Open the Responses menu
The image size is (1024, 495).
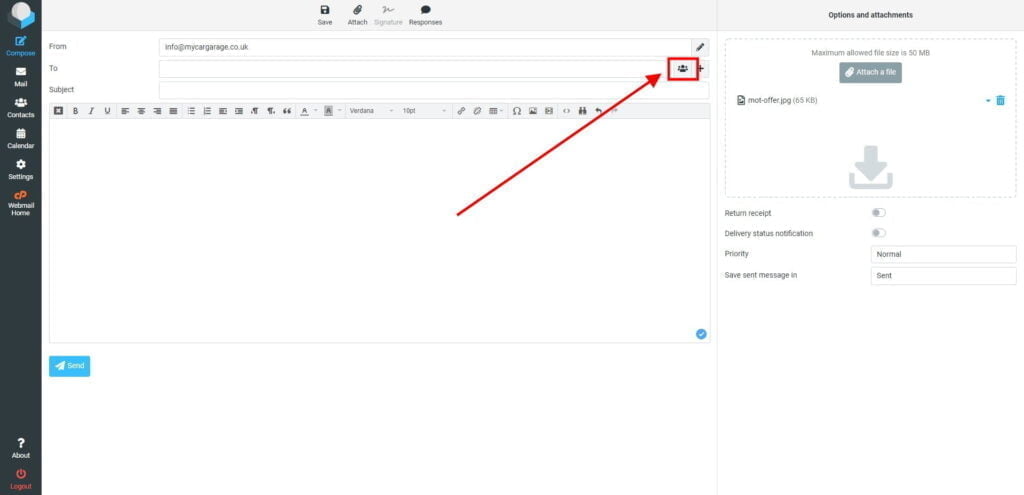pyautogui.click(x=425, y=14)
